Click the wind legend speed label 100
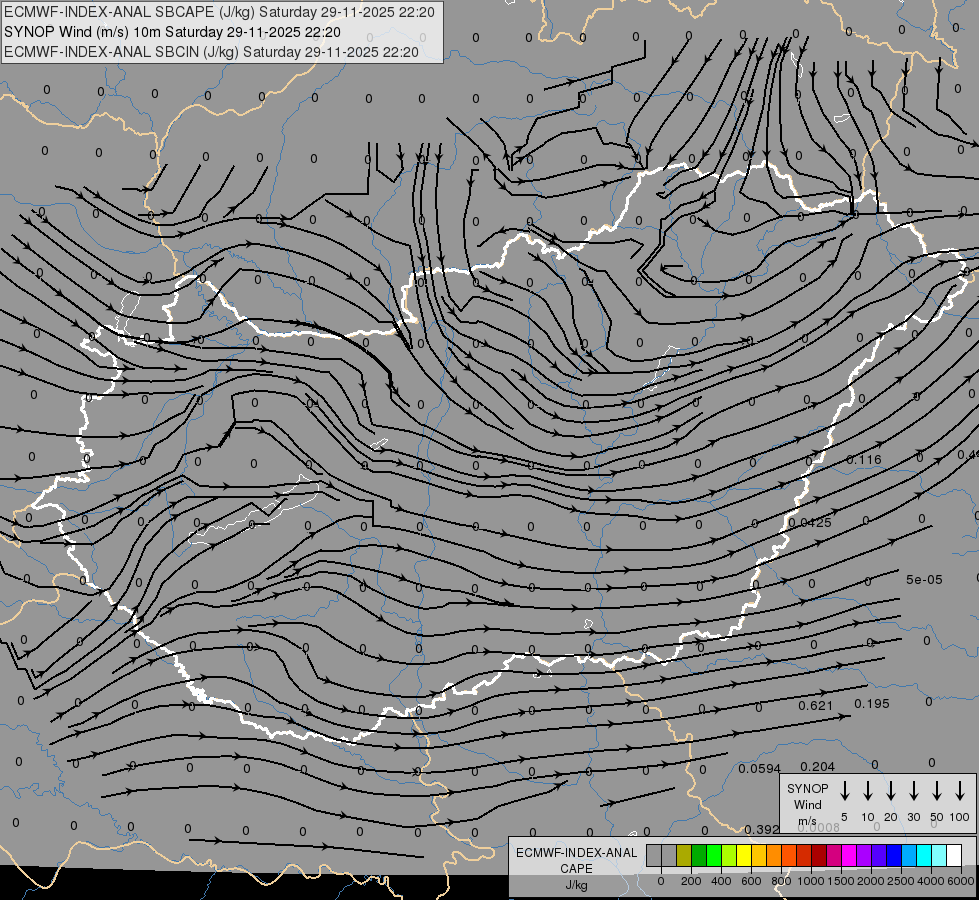The width and height of the screenshot is (979, 900). pyautogui.click(x=960, y=817)
